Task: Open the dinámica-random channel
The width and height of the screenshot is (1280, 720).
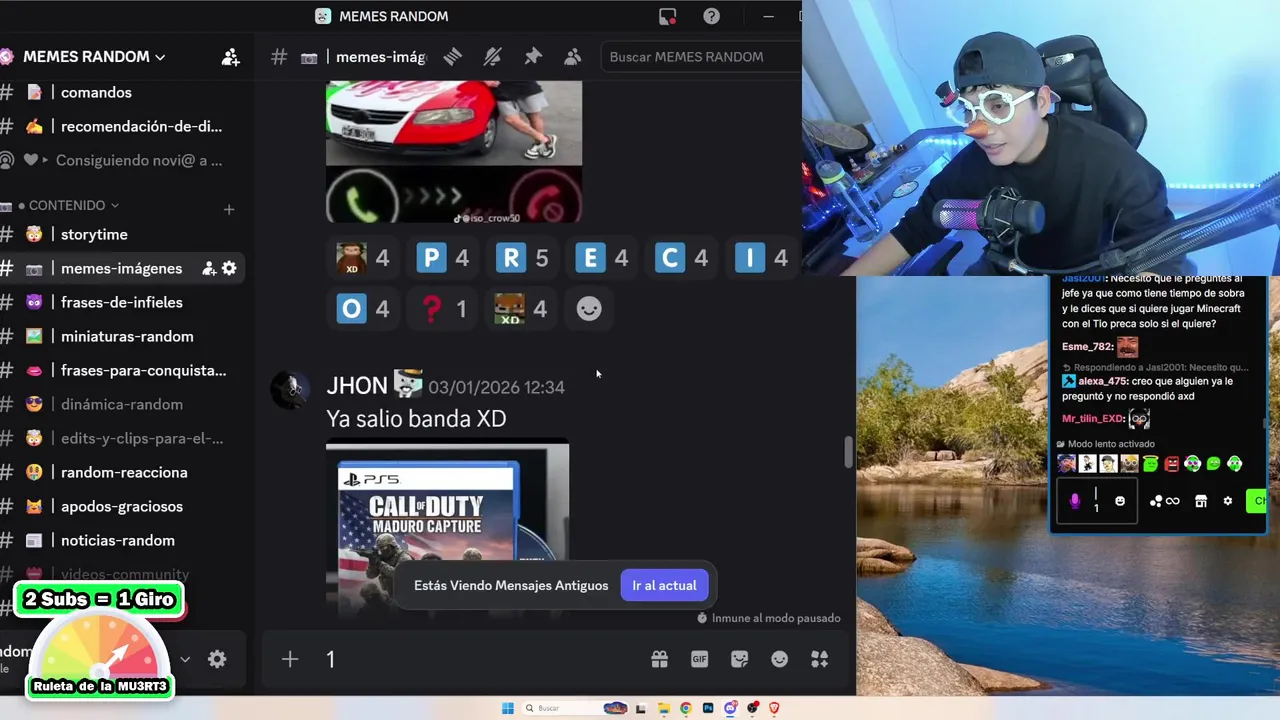Action: tap(120, 404)
